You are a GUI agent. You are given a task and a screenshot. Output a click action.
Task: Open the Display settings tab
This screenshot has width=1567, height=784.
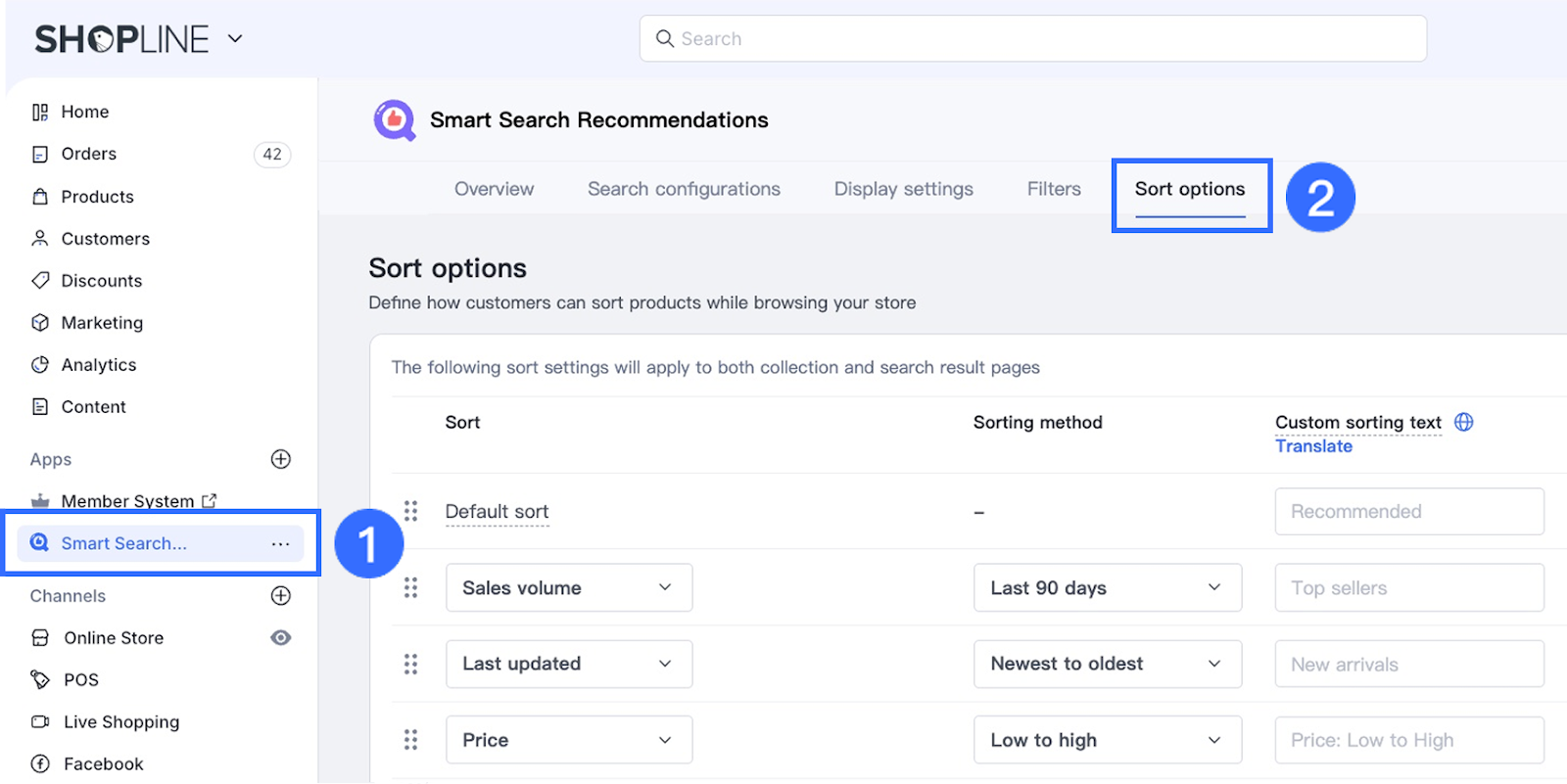point(903,189)
